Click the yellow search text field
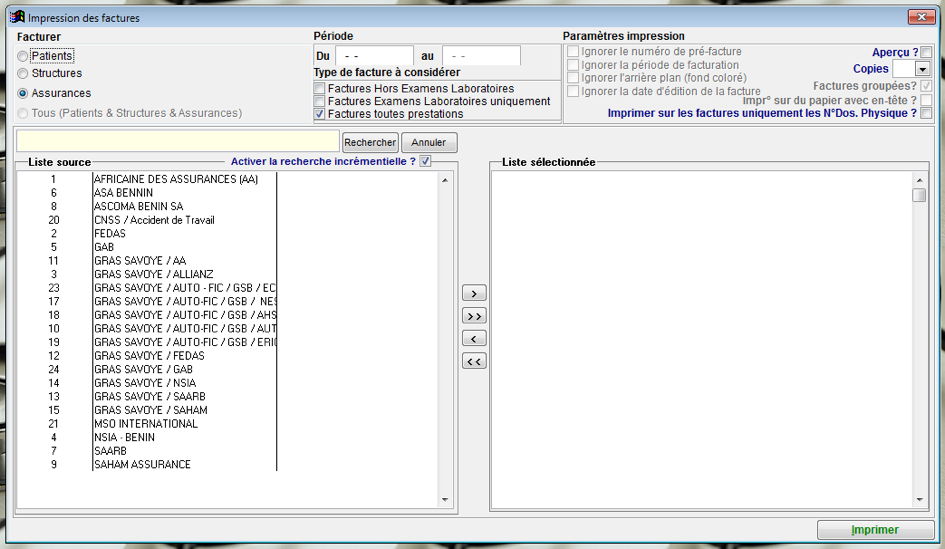 click(x=178, y=142)
